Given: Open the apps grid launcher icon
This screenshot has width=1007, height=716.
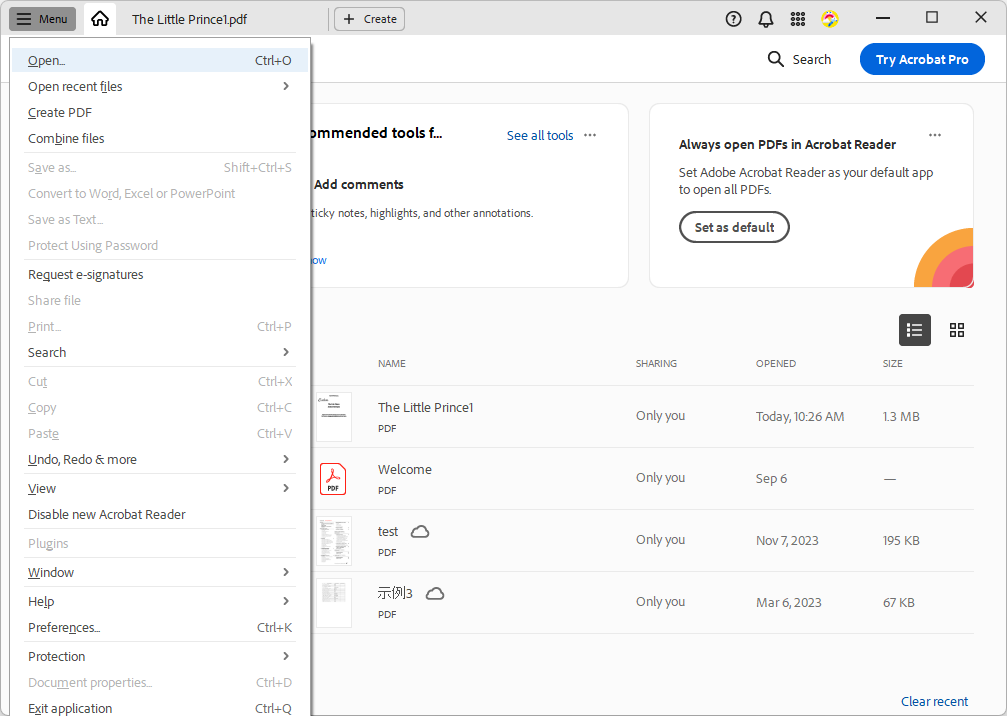Looking at the screenshot, I should [798, 19].
